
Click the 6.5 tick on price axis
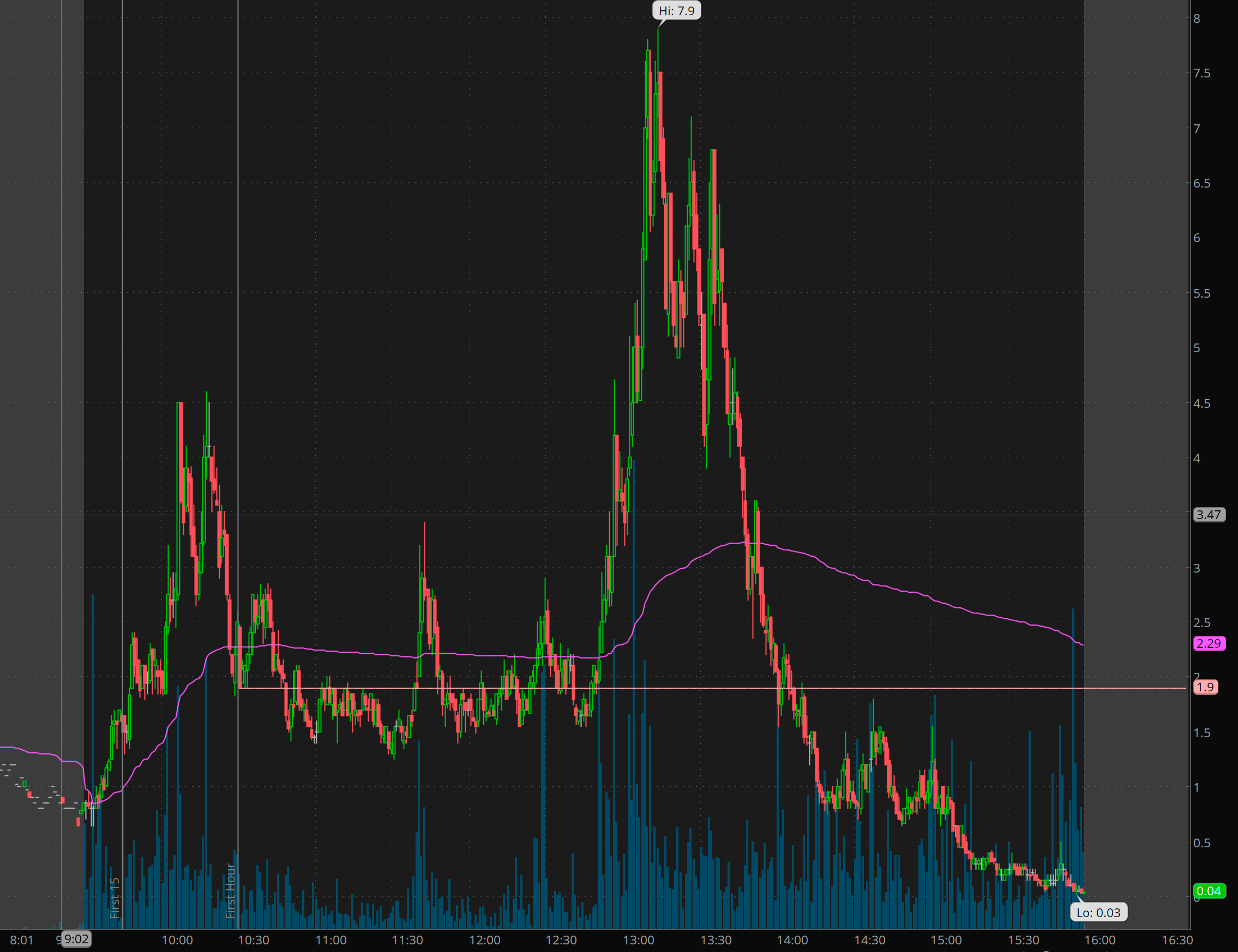[x=1201, y=183]
